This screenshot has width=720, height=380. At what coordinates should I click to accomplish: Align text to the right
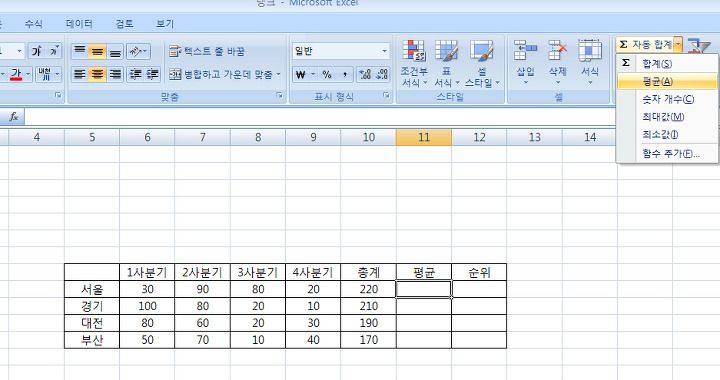pyautogui.click(x=115, y=74)
